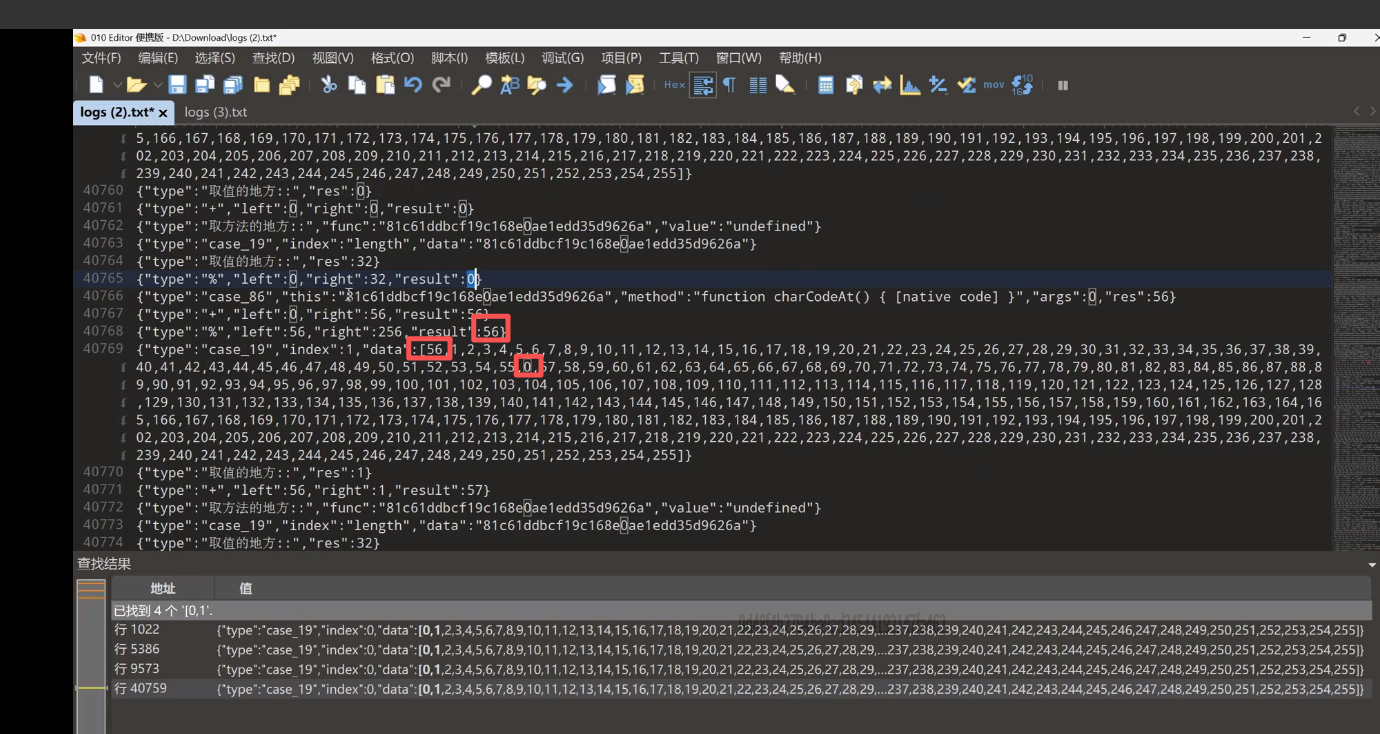Click the base converter 10/16 icon
The height and width of the screenshot is (734, 1380).
tap(1022, 85)
